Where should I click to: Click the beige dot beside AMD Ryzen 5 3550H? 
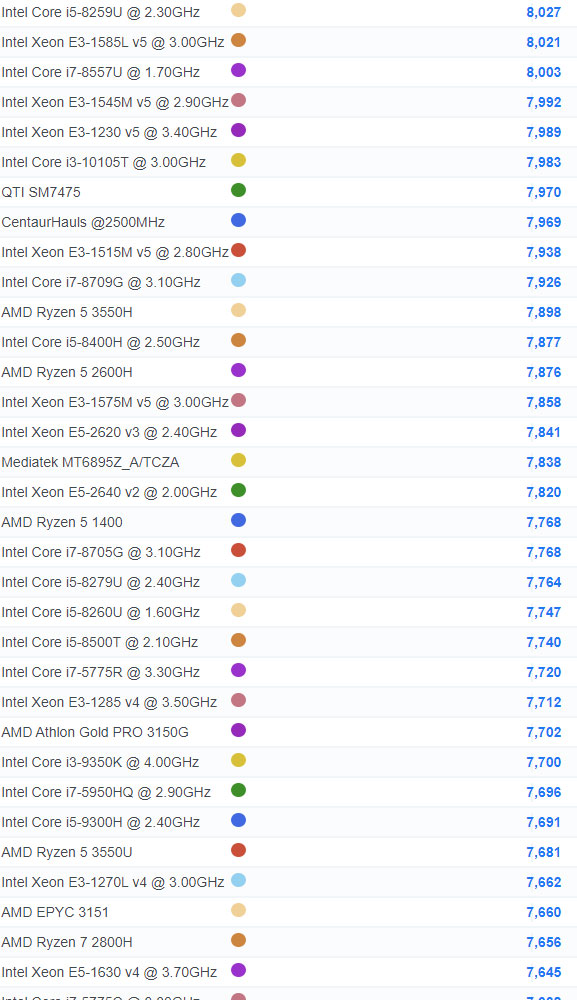(238, 310)
